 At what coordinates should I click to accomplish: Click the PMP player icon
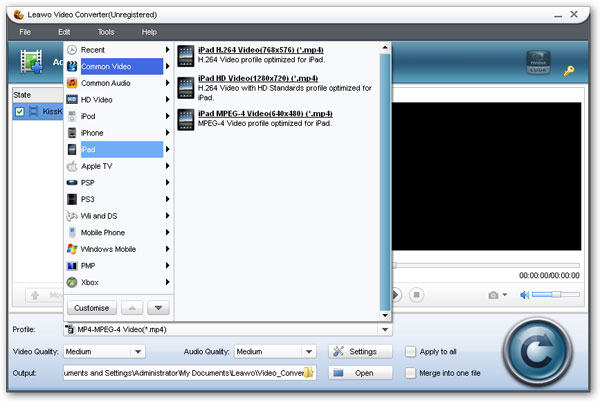point(72,266)
